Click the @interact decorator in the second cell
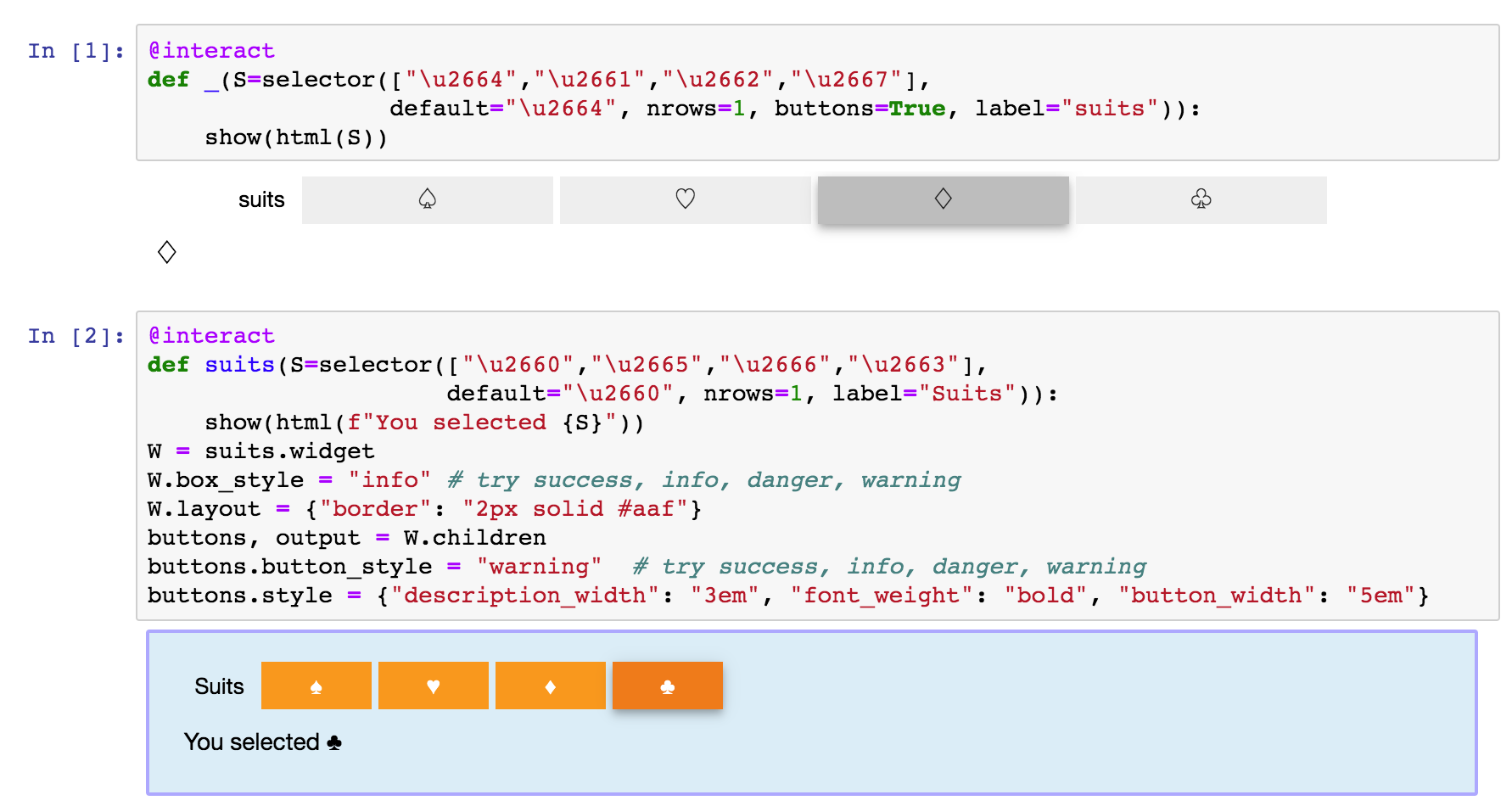 click(x=211, y=336)
